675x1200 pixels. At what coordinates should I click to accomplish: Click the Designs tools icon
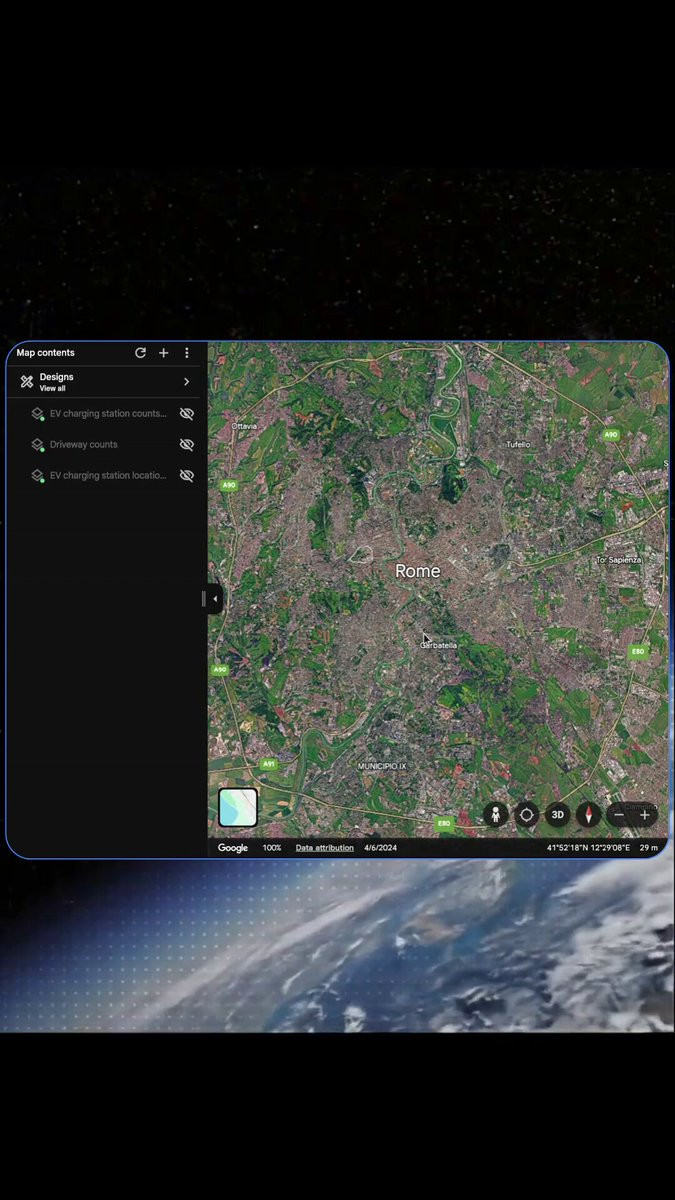[x=27, y=381]
